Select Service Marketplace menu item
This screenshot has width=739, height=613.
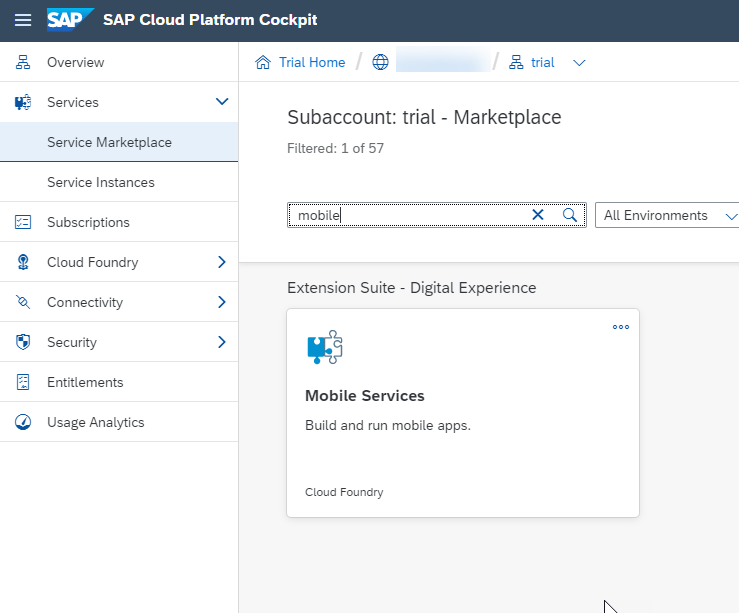click(119, 142)
